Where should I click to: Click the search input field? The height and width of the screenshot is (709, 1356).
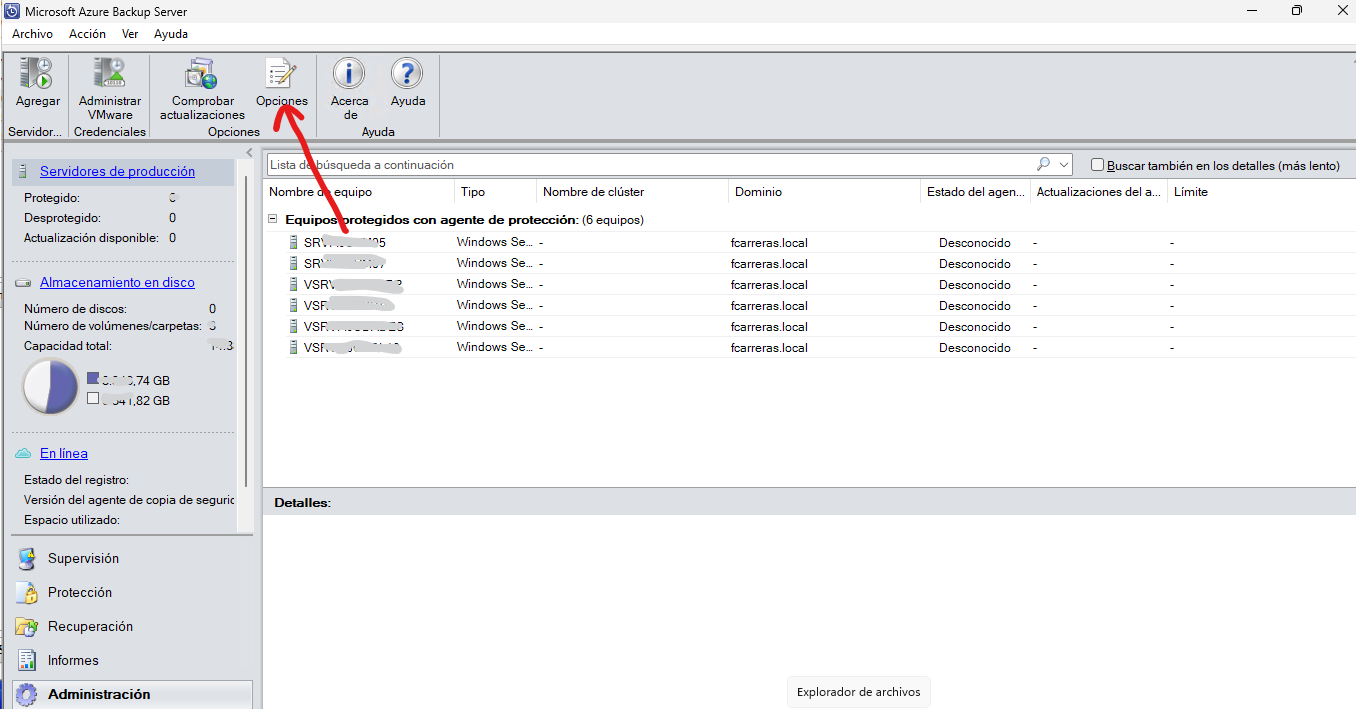tap(650, 165)
